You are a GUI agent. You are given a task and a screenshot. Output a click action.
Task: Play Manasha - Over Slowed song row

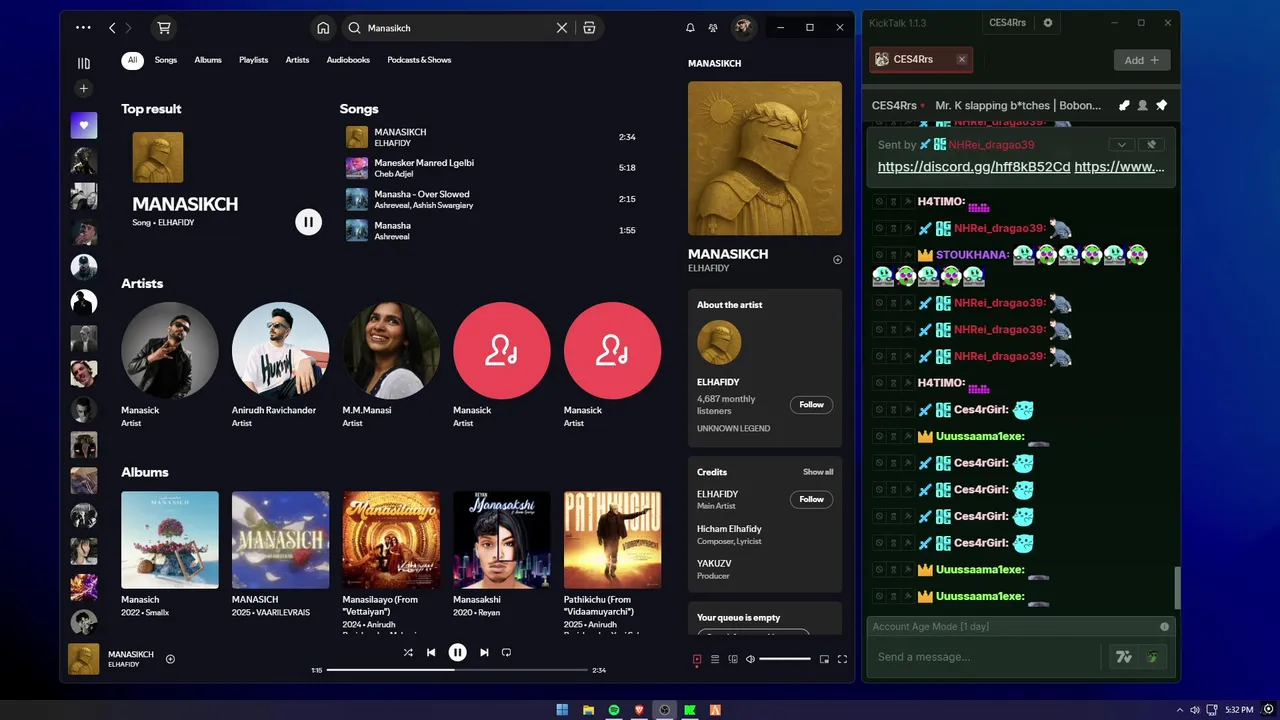[x=491, y=199]
